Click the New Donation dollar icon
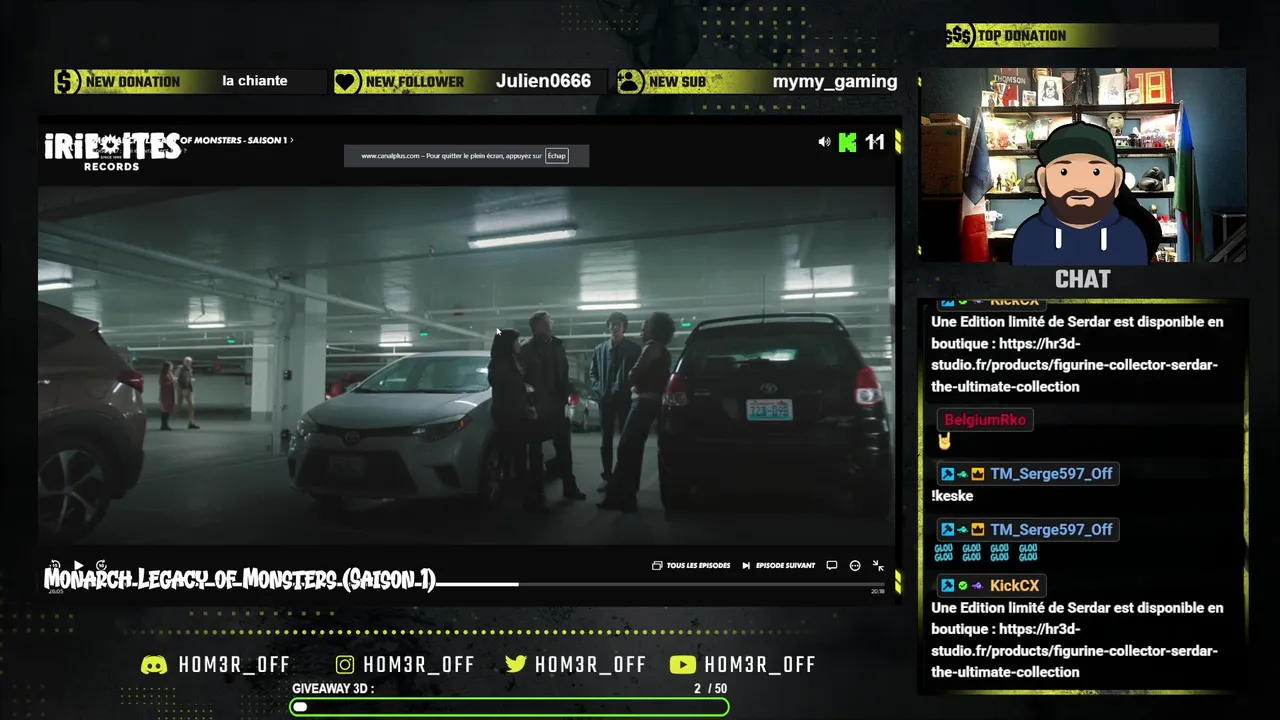Screen dimensions: 1280x720 (x=67, y=82)
